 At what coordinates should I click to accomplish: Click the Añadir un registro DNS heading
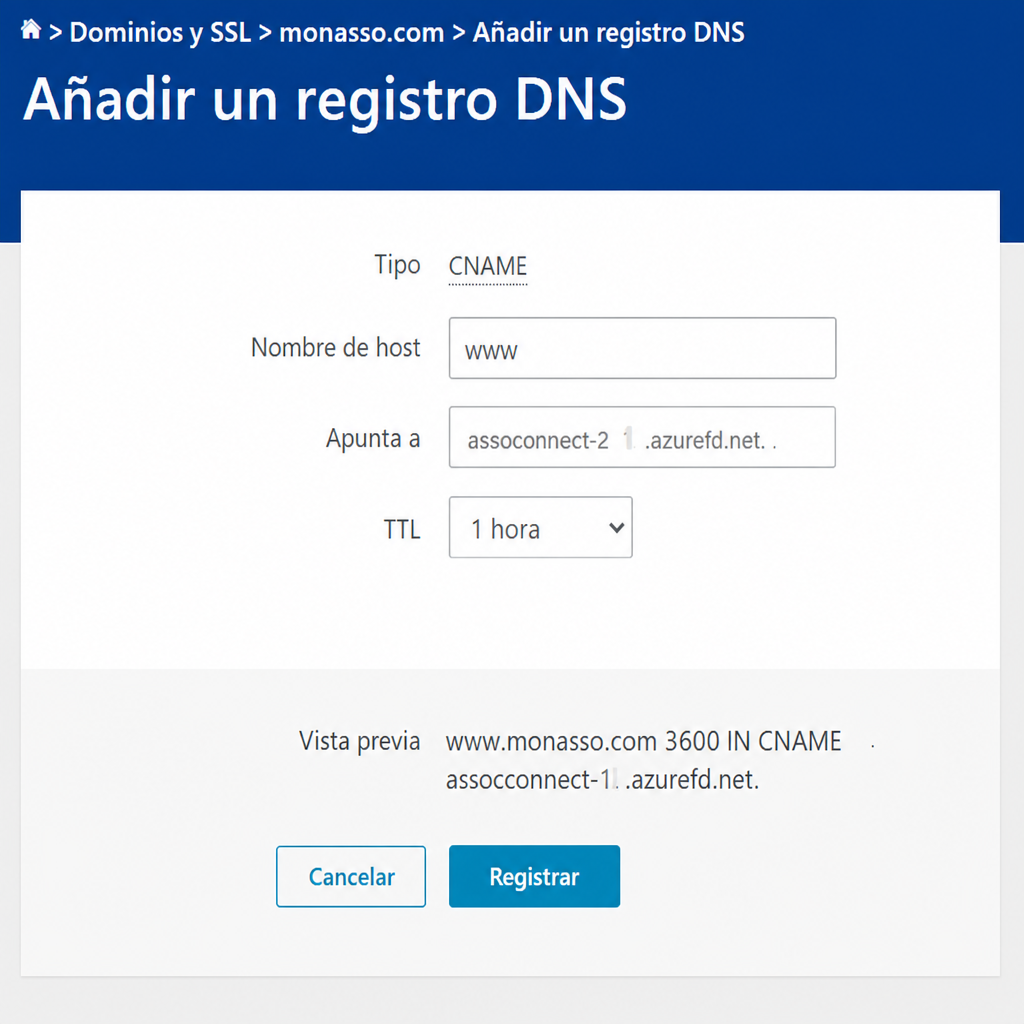pos(325,99)
